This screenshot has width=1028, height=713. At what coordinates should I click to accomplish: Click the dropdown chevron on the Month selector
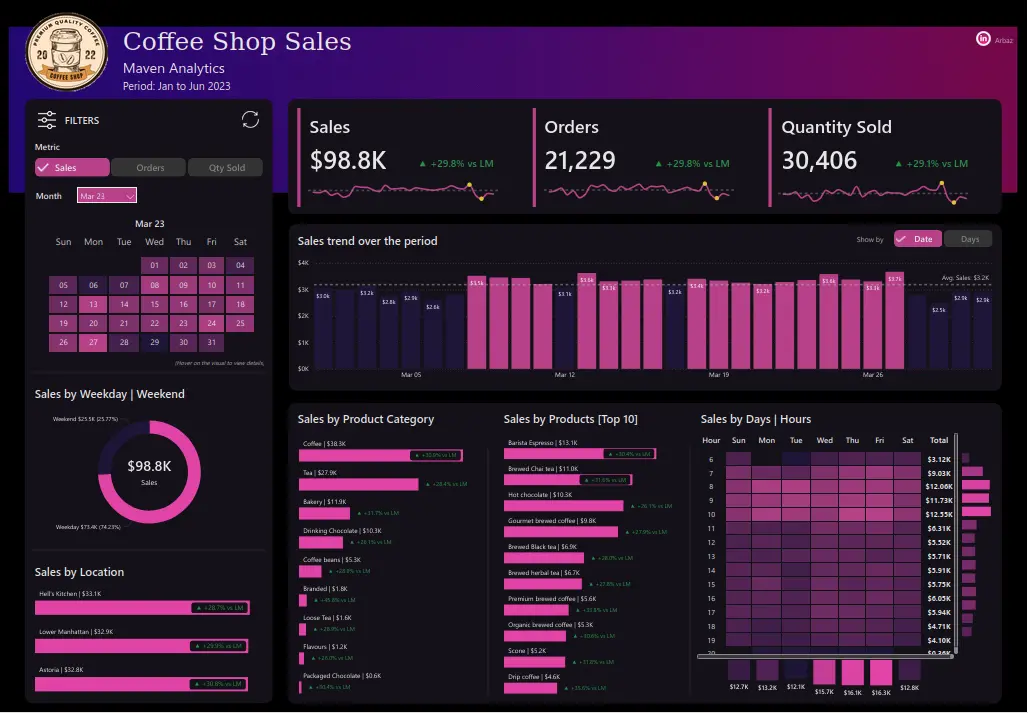129,195
